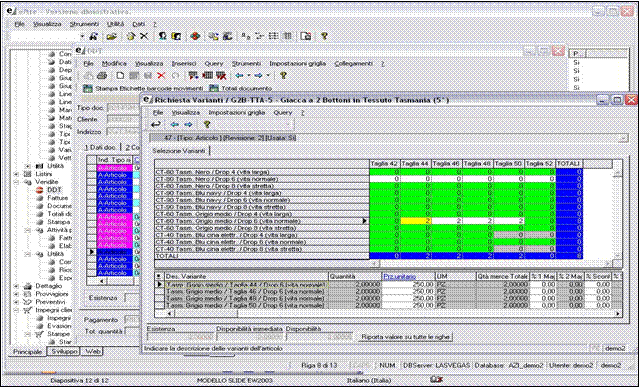Select the Tasm. Grigio medio / Taglia 46 row
The image size is (640, 388).
coord(246,291)
